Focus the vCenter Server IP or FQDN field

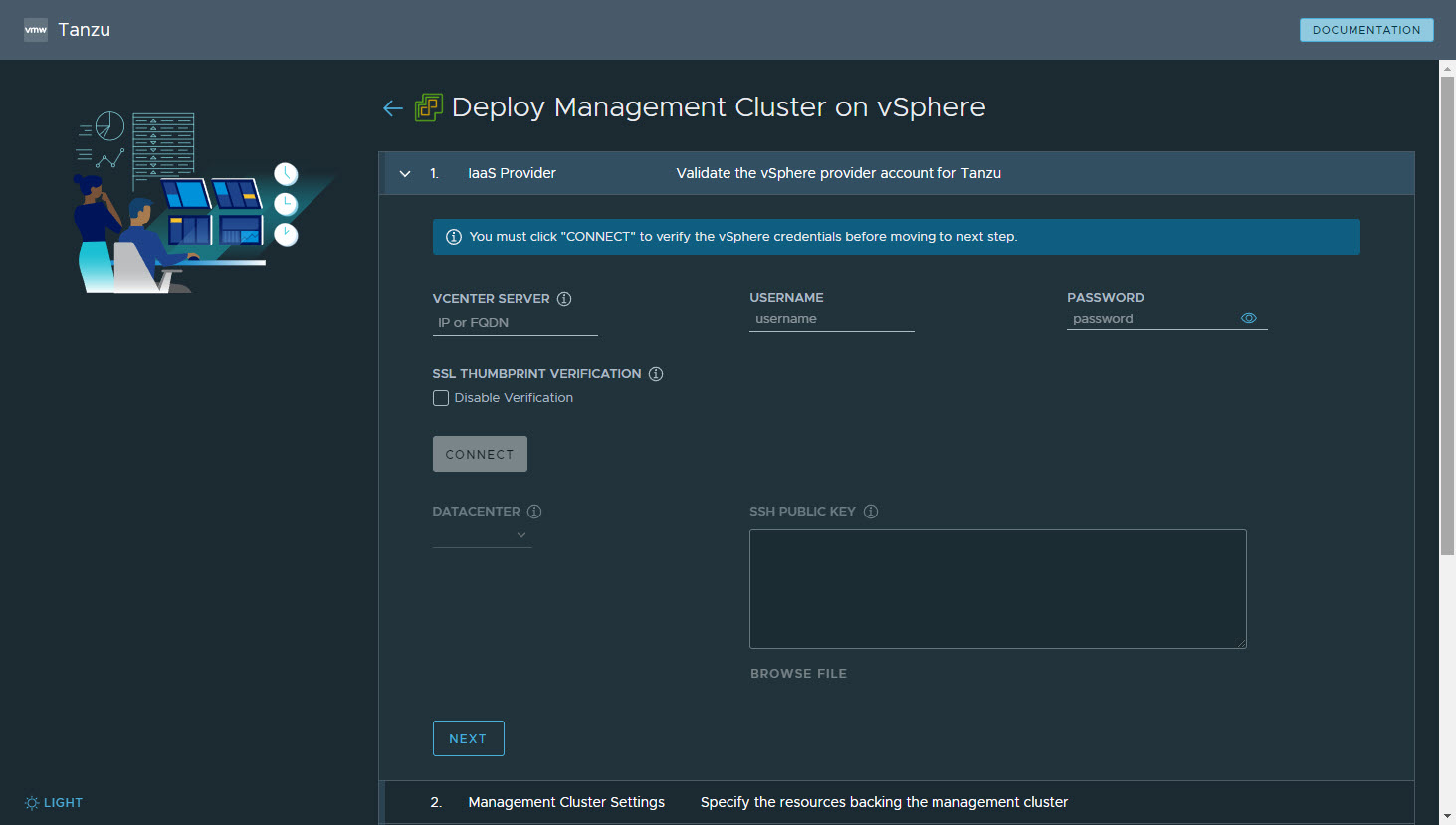click(516, 323)
